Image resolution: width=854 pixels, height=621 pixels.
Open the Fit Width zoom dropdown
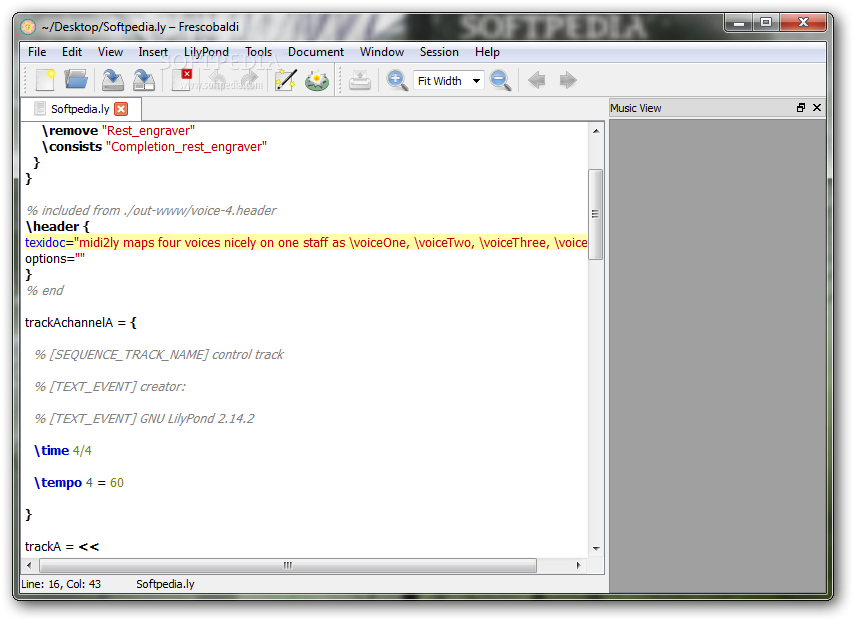[448, 81]
